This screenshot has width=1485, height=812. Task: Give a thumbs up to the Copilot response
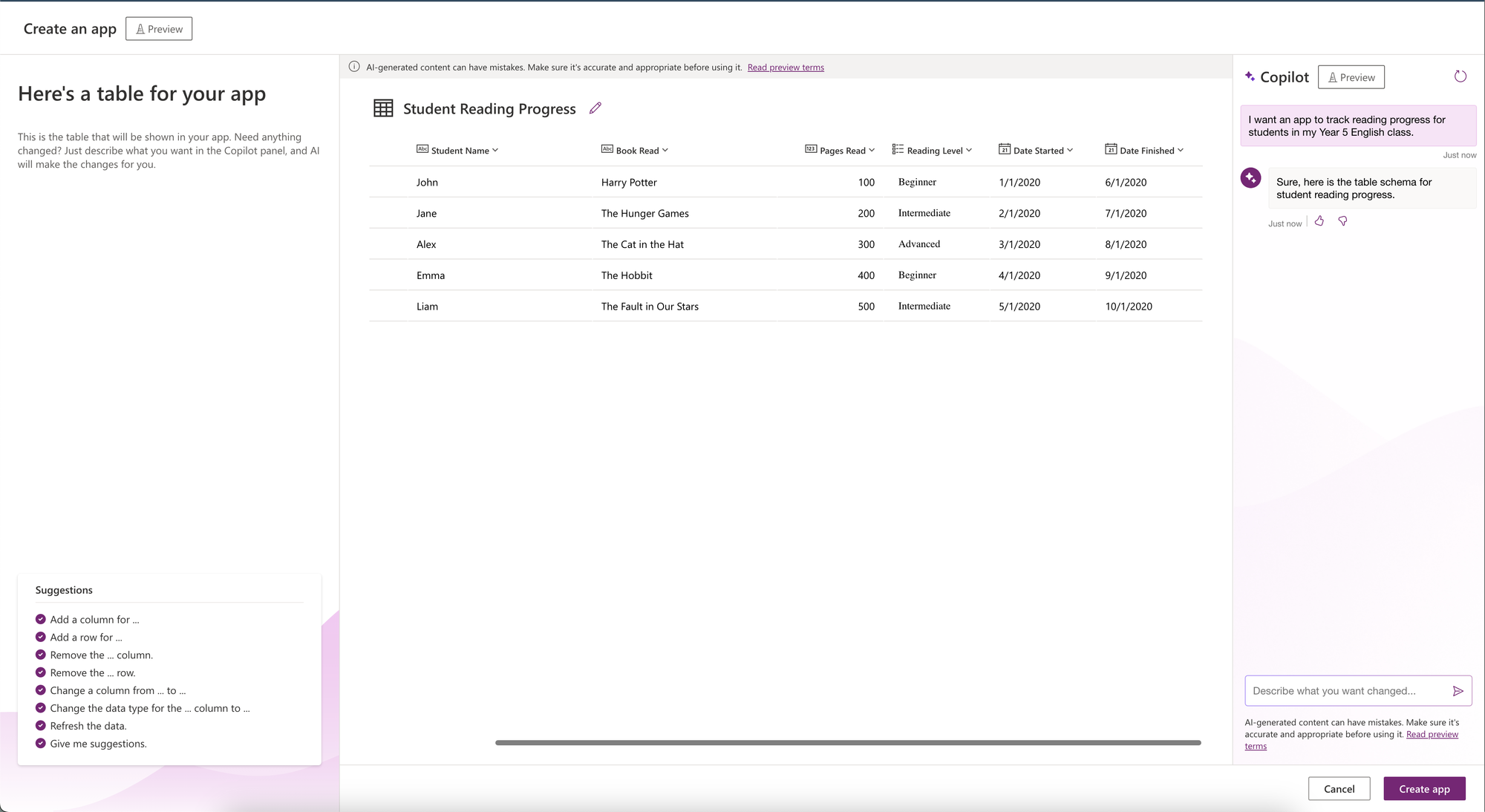point(1319,221)
